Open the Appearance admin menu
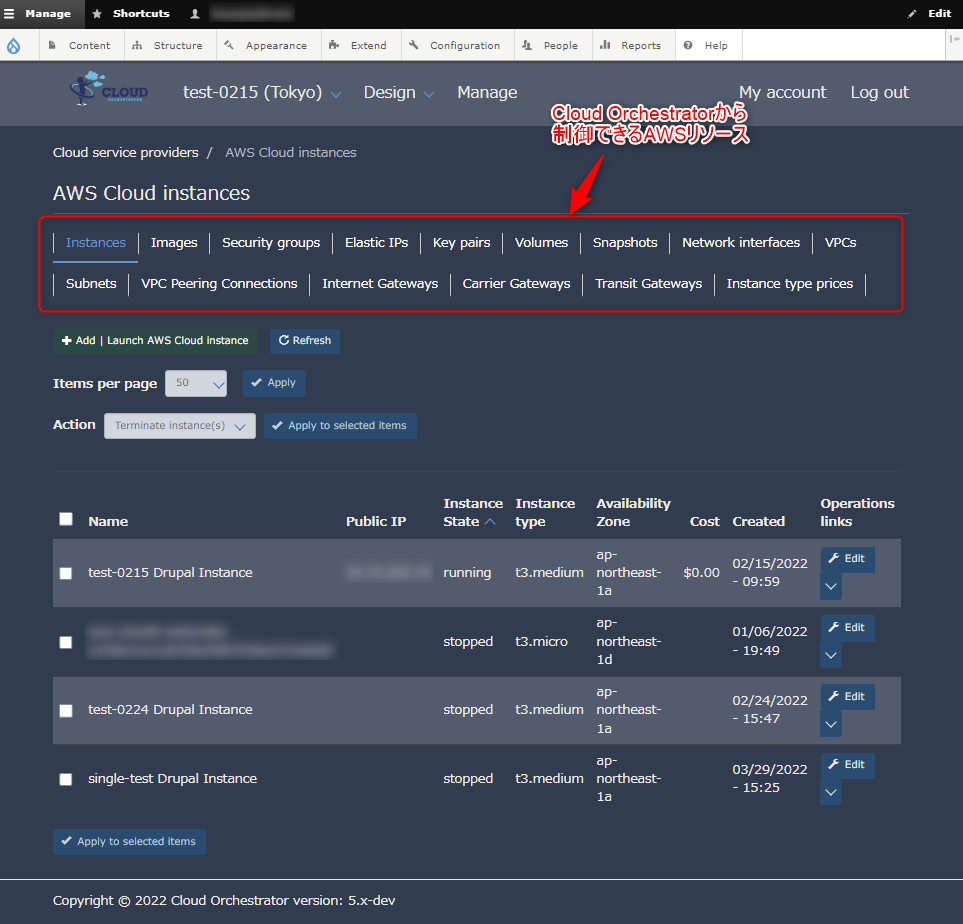The width and height of the screenshot is (963, 924). click(x=266, y=45)
